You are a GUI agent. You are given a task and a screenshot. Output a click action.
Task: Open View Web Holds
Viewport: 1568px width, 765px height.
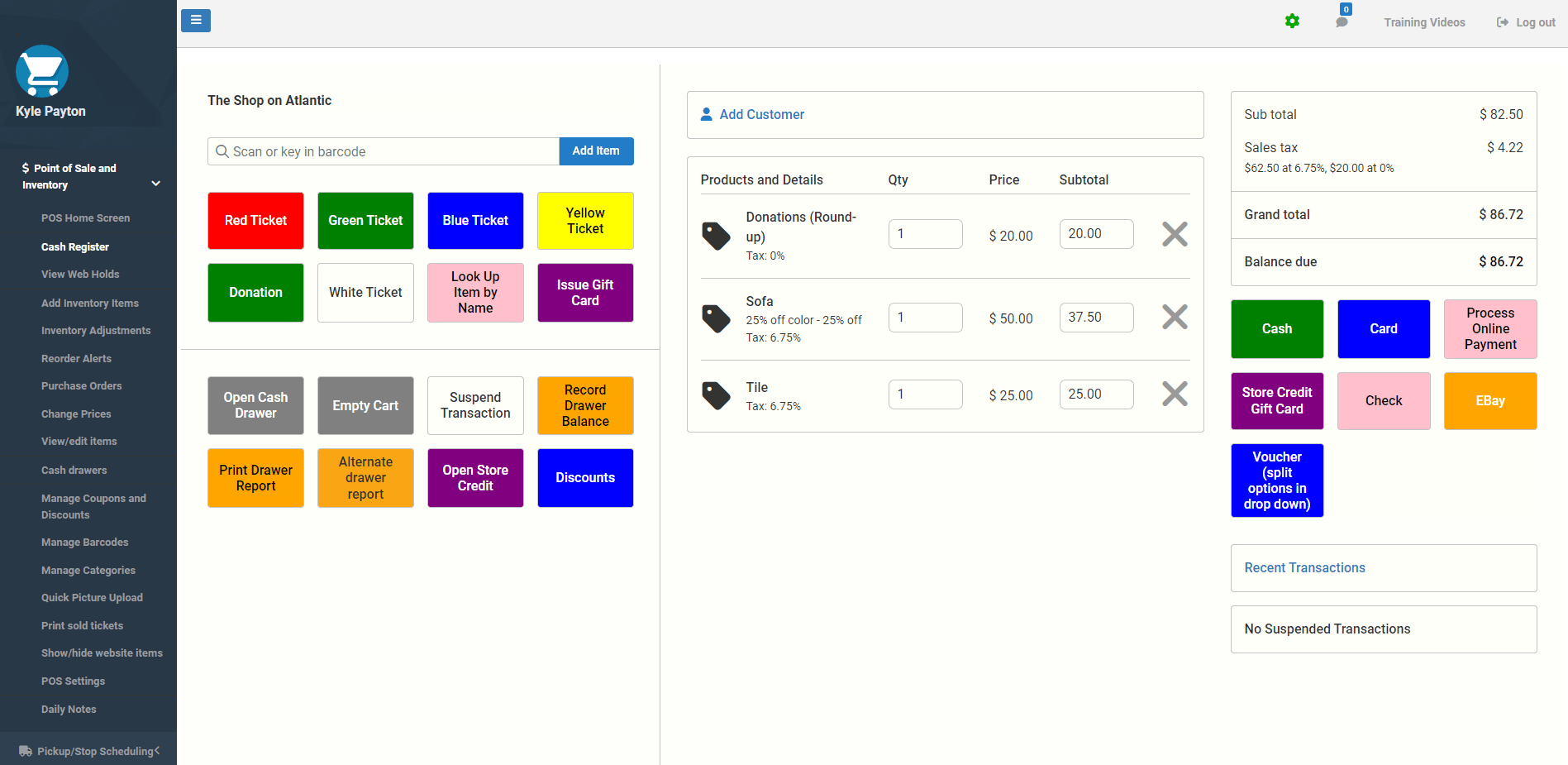[x=80, y=275]
